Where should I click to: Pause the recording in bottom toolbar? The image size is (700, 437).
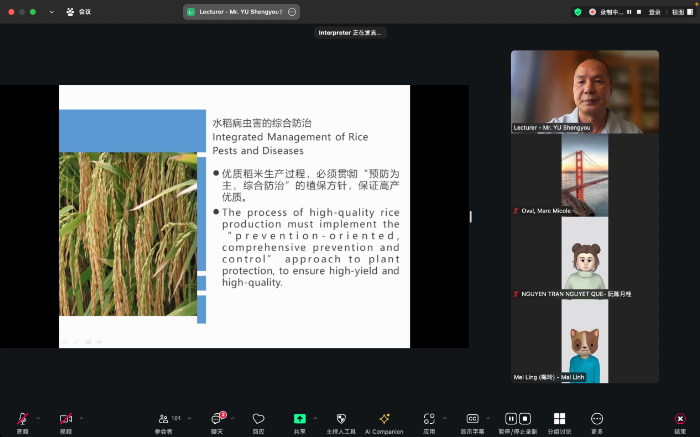tap(511, 418)
